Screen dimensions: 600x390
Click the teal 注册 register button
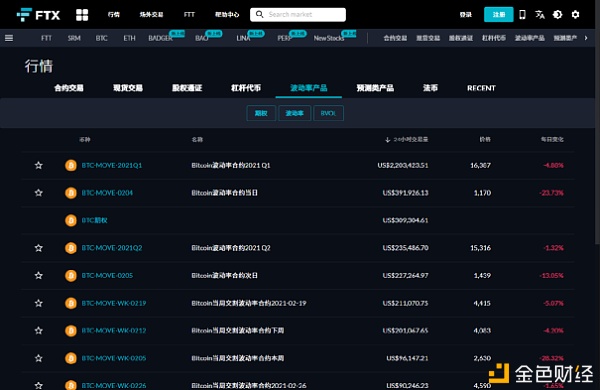pyautogui.click(x=499, y=15)
